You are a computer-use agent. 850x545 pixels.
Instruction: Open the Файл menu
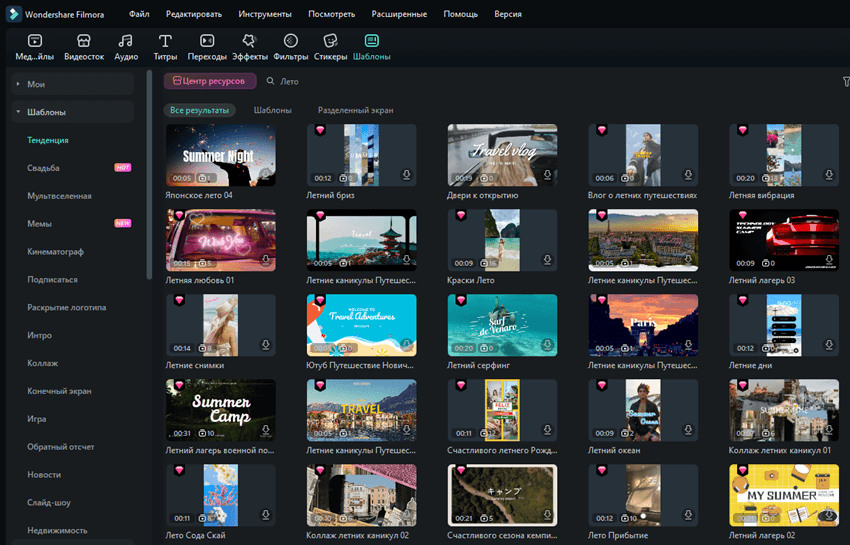click(139, 14)
